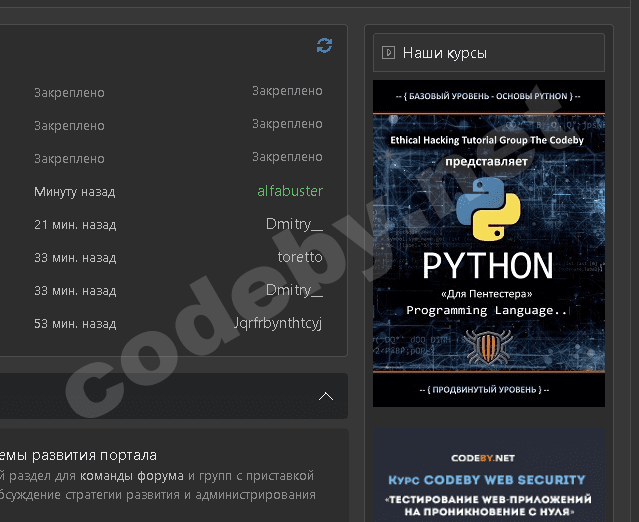Open the Наши курсы section header
Viewport: 639px width, 522px height.
click(489, 53)
